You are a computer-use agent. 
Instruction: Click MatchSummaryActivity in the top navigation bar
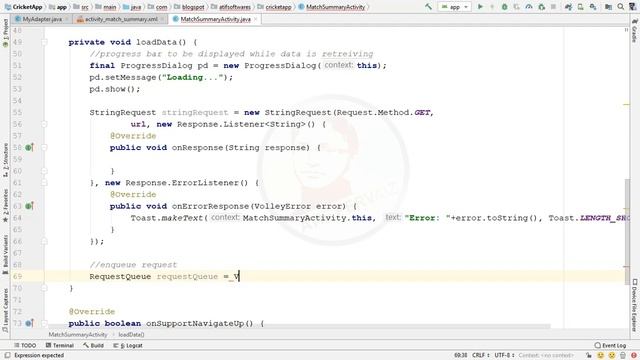coord(332,7)
